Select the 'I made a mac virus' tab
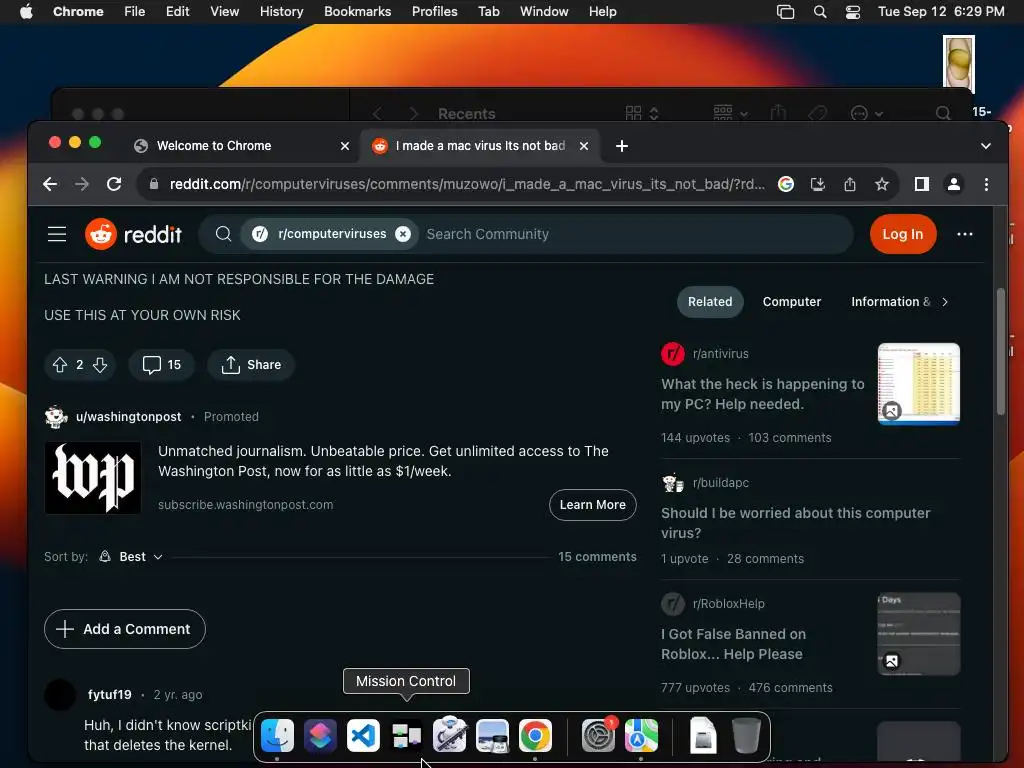 (479, 146)
